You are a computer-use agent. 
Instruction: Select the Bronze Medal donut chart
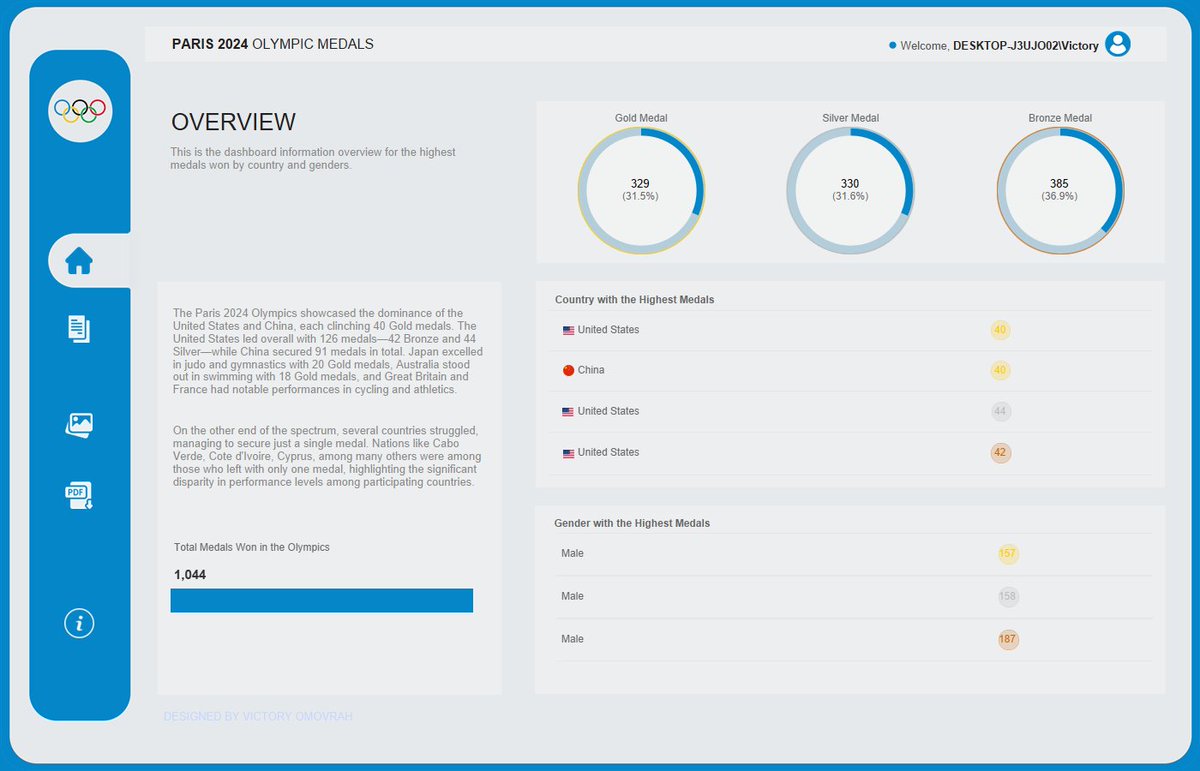click(1060, 191)
